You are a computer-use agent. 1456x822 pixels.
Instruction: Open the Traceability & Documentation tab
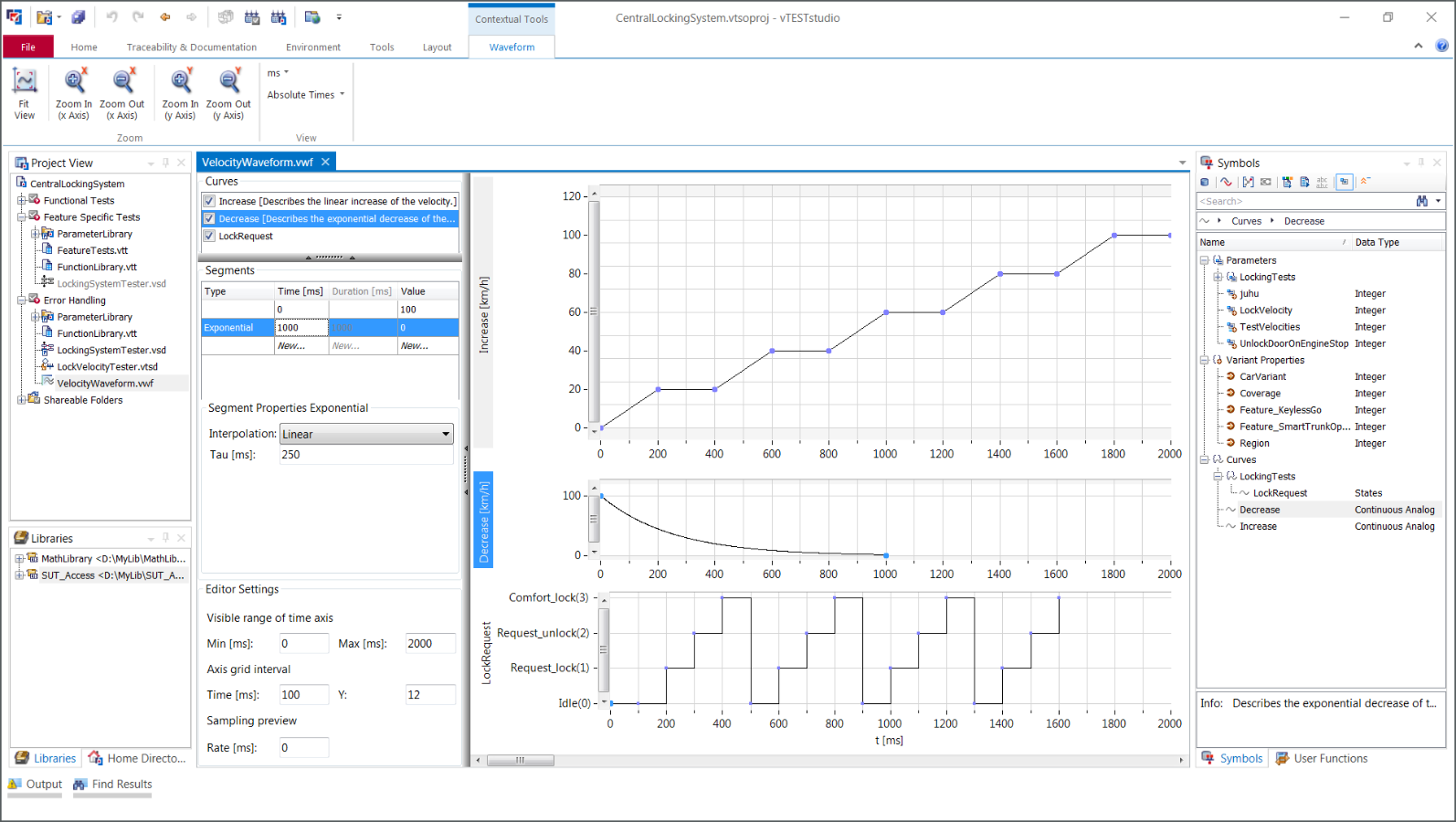(x=192, y=47)
